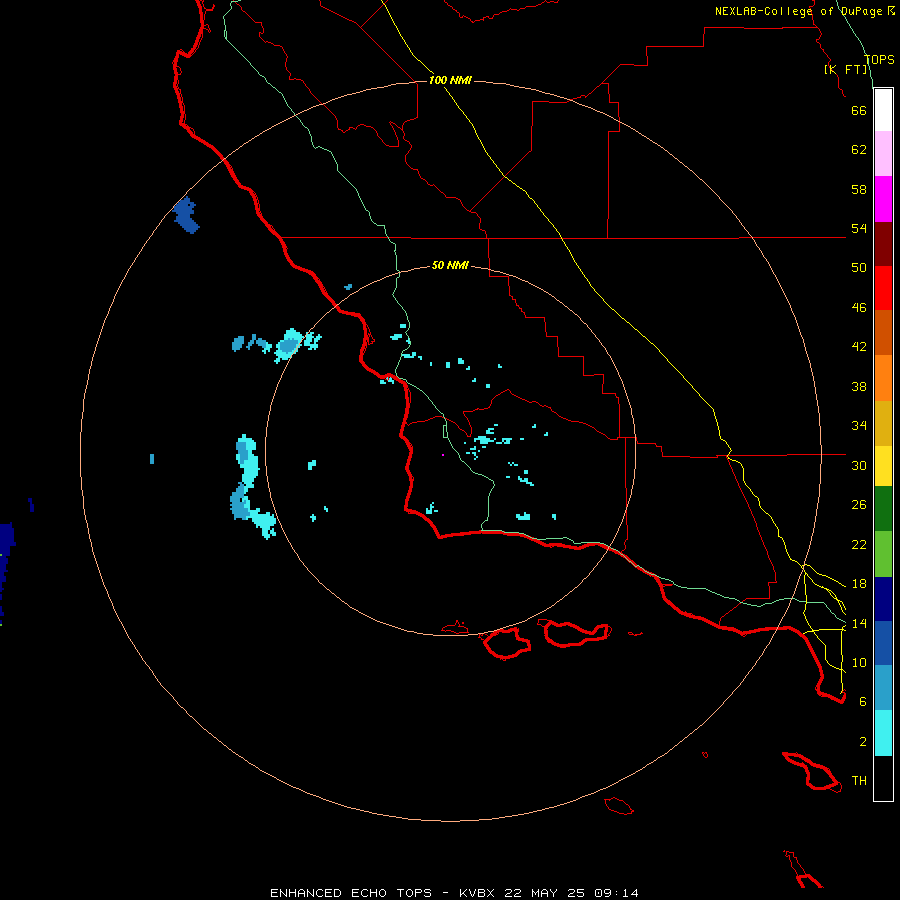Click the legend value '46'
Screen dimensions: 900x900
tap(859, 308)
